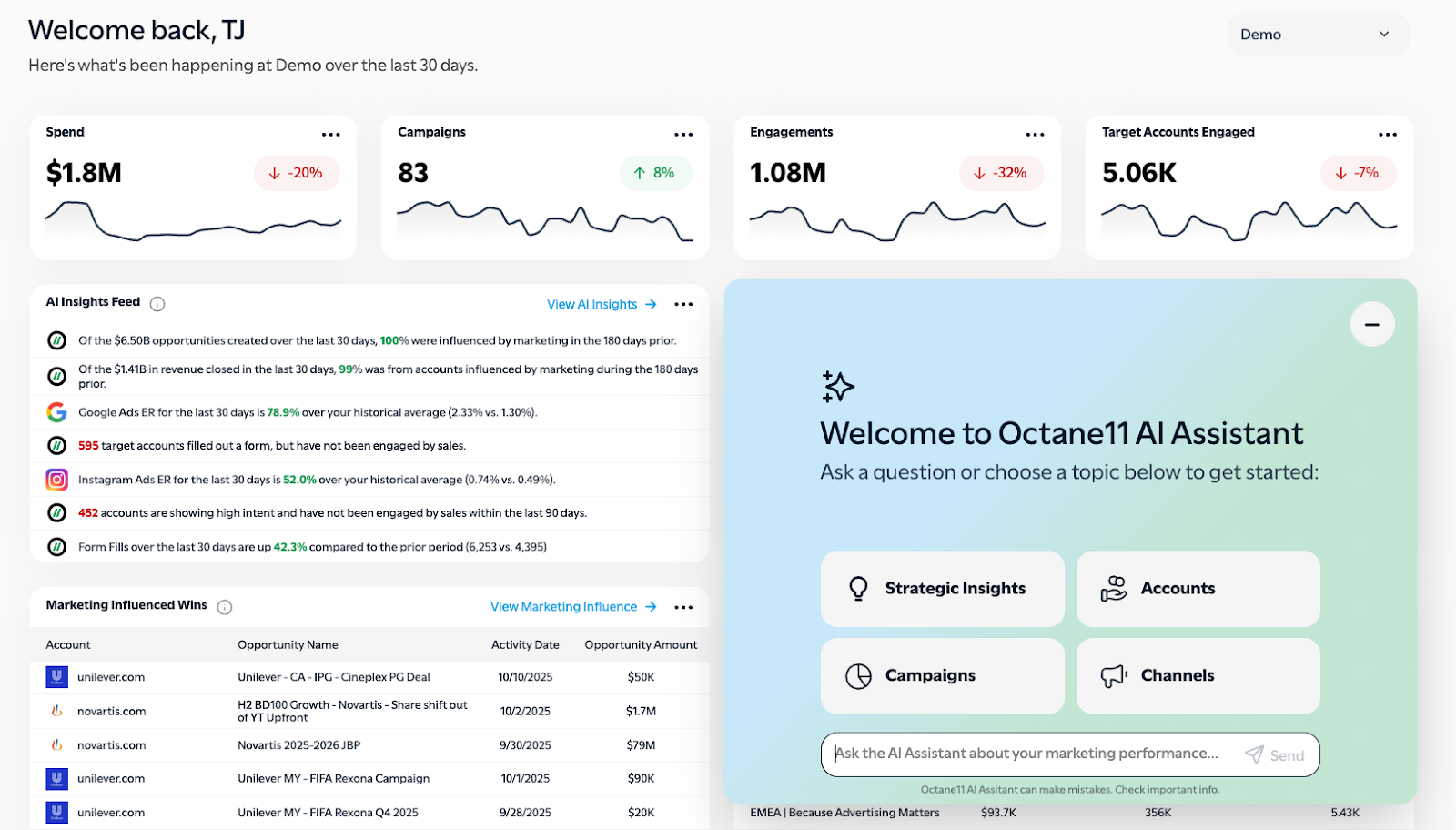Click the Marketing Influenced Wins info icon
The height and width of the screenshot is (830, 1456).
coord(225,607)
